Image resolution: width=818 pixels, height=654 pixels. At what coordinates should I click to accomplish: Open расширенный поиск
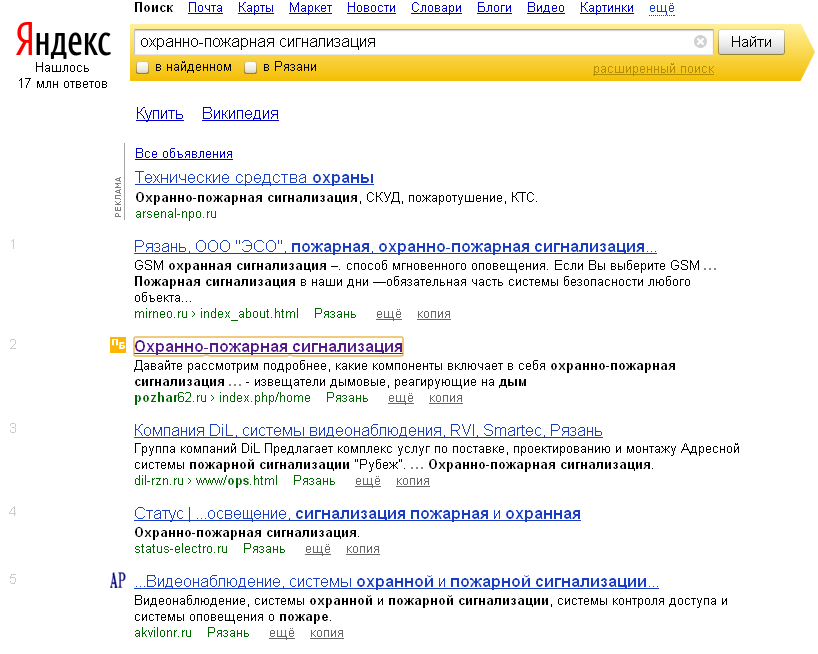click(653, 68)
